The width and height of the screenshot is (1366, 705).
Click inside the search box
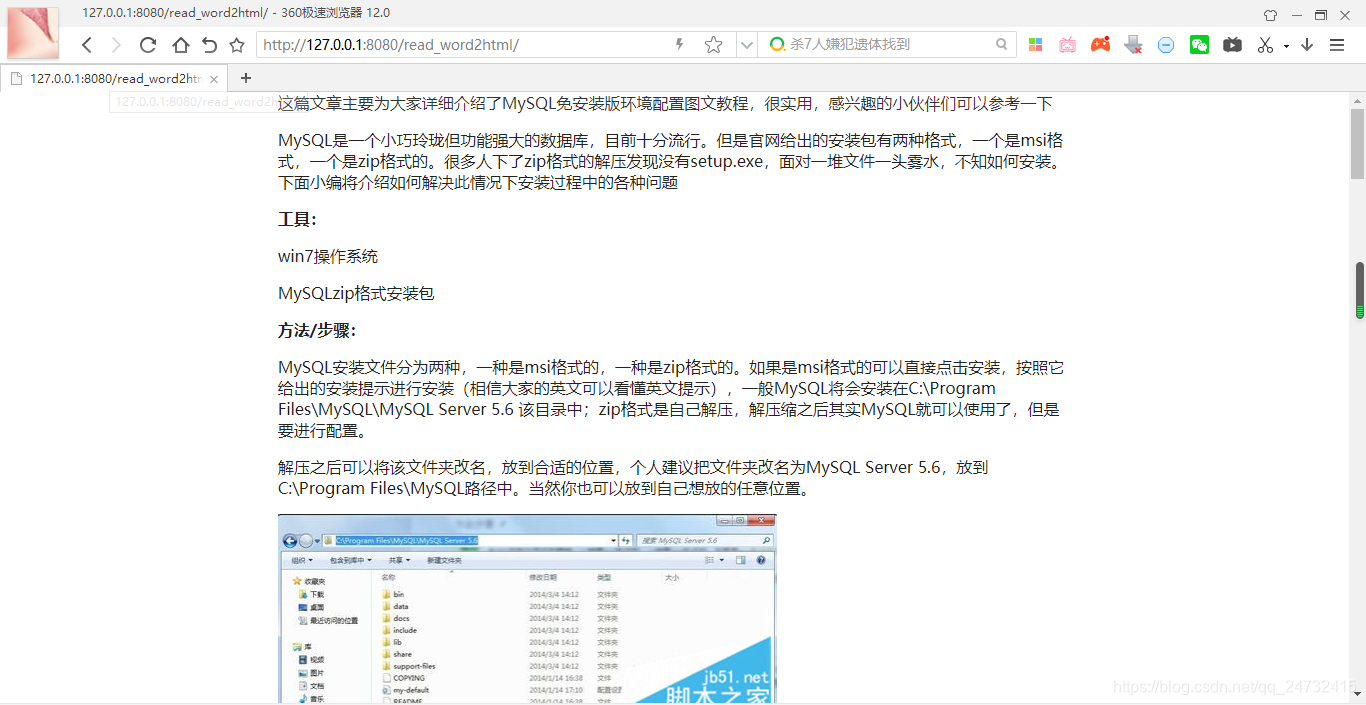pyautogui.click(x=880, y=45)
